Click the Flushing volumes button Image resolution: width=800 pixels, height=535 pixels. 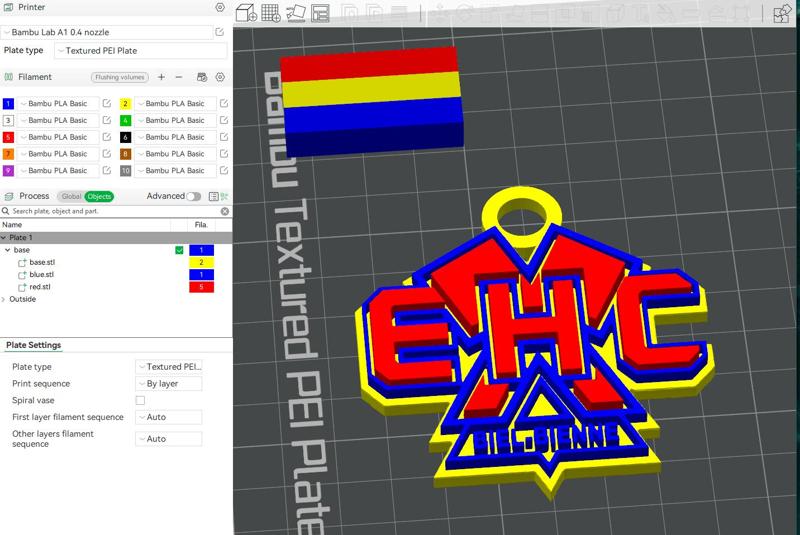point(120,77)
